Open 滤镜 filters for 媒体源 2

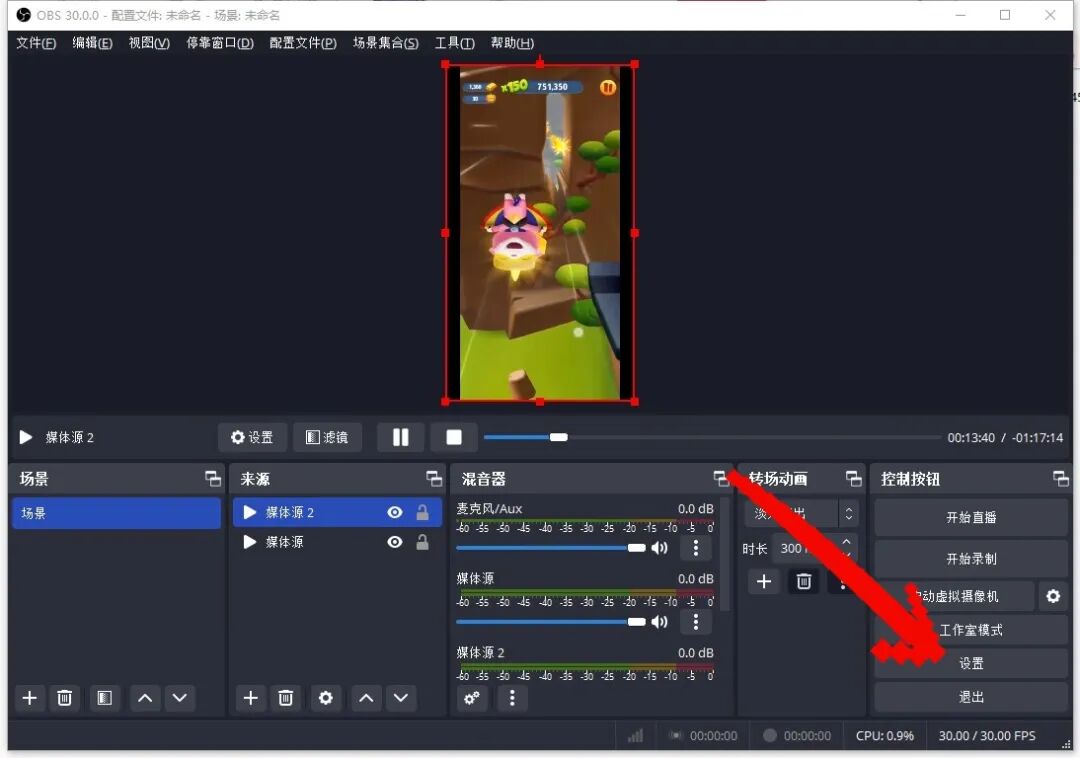click(327, 437)
